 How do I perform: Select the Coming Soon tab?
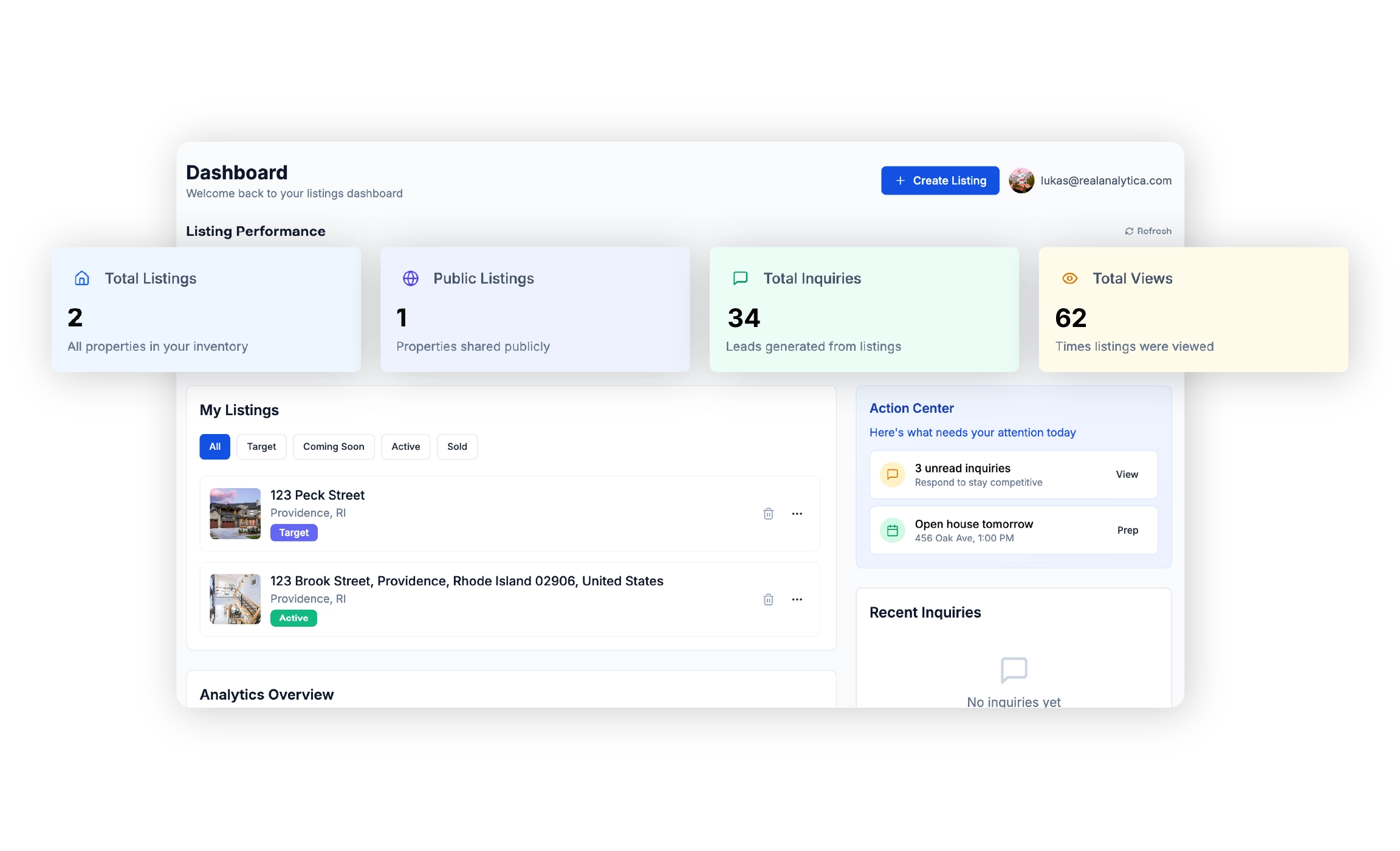pyautogui.click(x=333, y=447)
